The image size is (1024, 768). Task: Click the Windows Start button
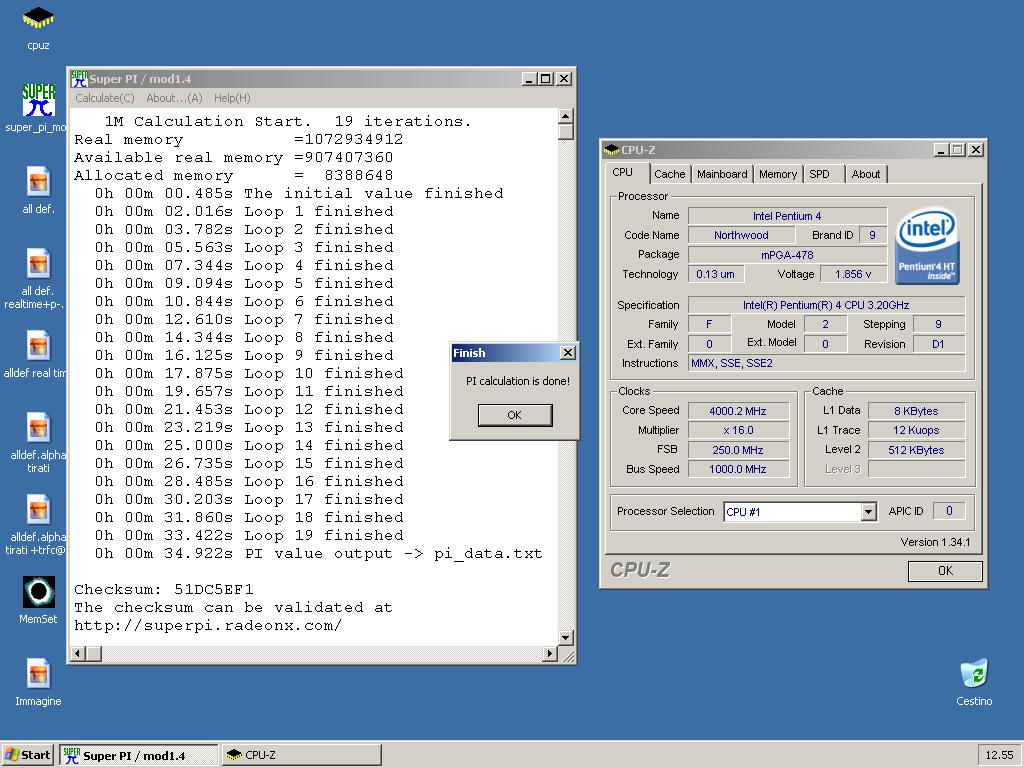click(27, 755)
